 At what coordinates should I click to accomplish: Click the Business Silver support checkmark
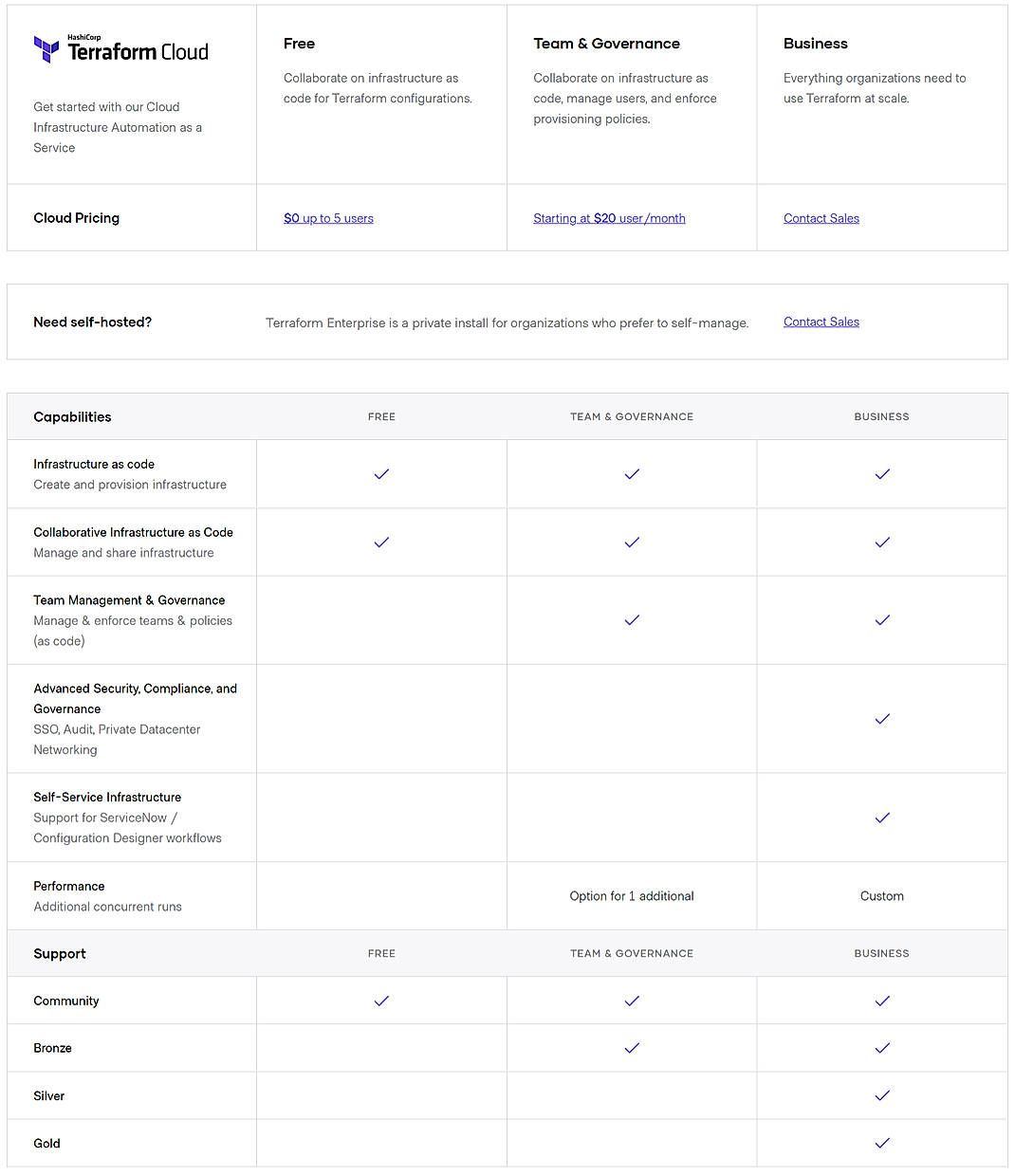(x=881, y=1095)
